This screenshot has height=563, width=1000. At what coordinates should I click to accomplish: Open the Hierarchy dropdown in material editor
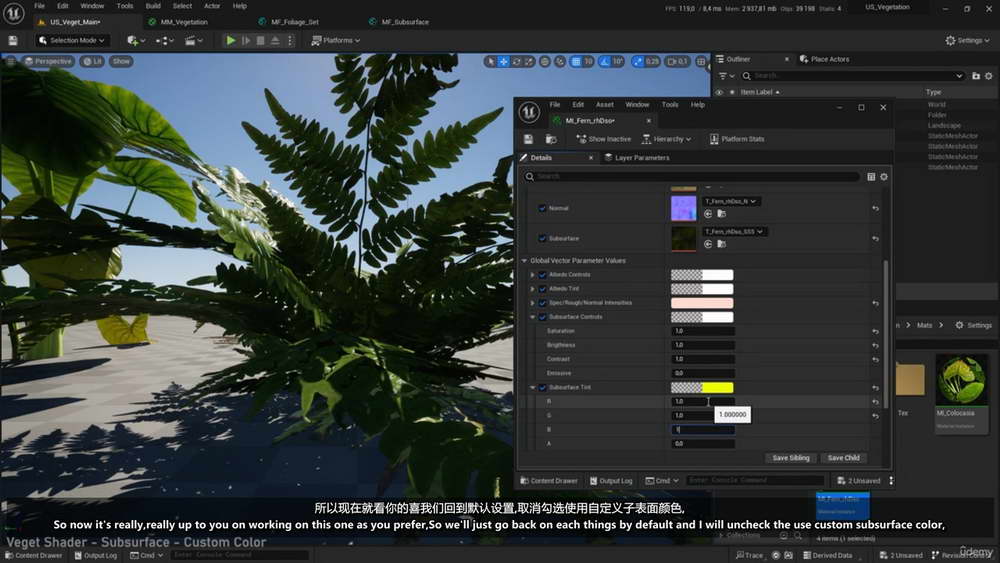666,139
